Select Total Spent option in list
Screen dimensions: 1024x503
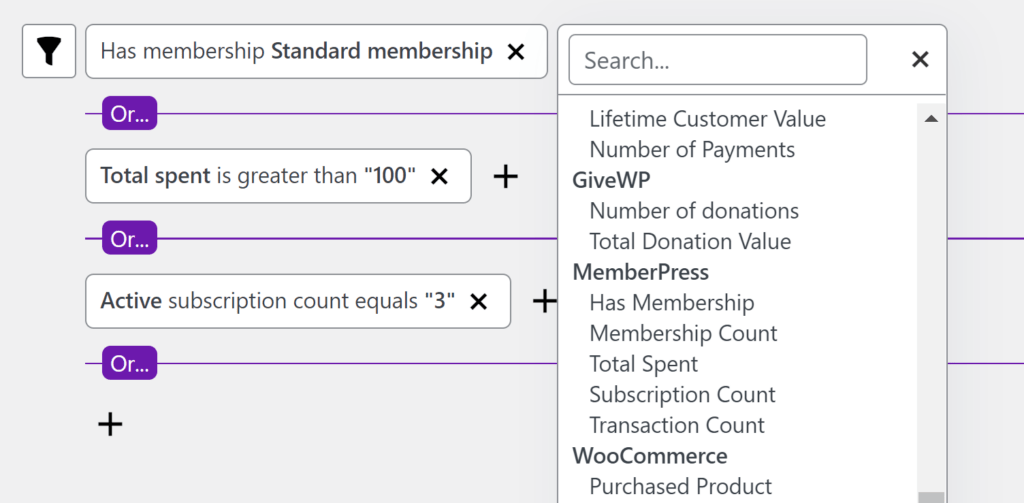(x=644, y=364)
